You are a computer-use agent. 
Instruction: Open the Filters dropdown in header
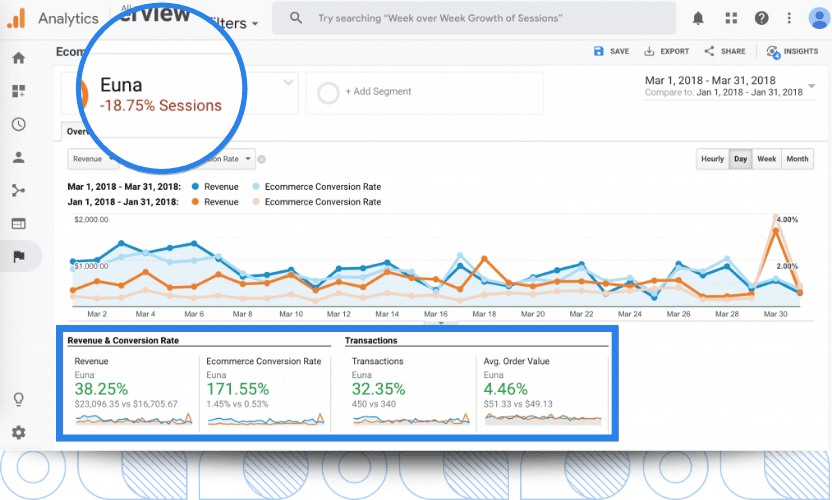point(233,23)
